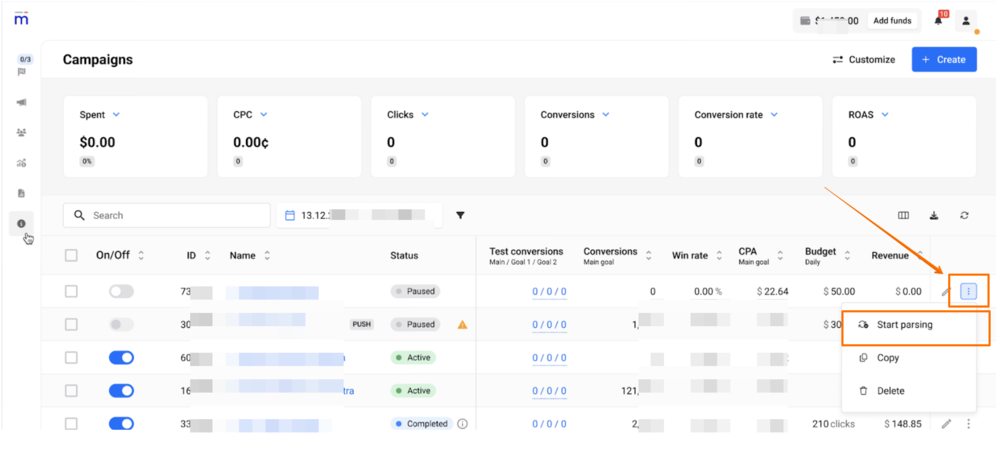
Task: Tick the checkbox for campaign row 16
Action: point(71,390)
